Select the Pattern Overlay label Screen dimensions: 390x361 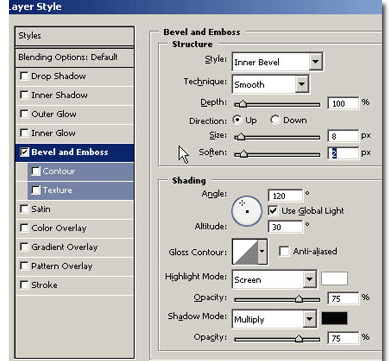tap(62, 266)
